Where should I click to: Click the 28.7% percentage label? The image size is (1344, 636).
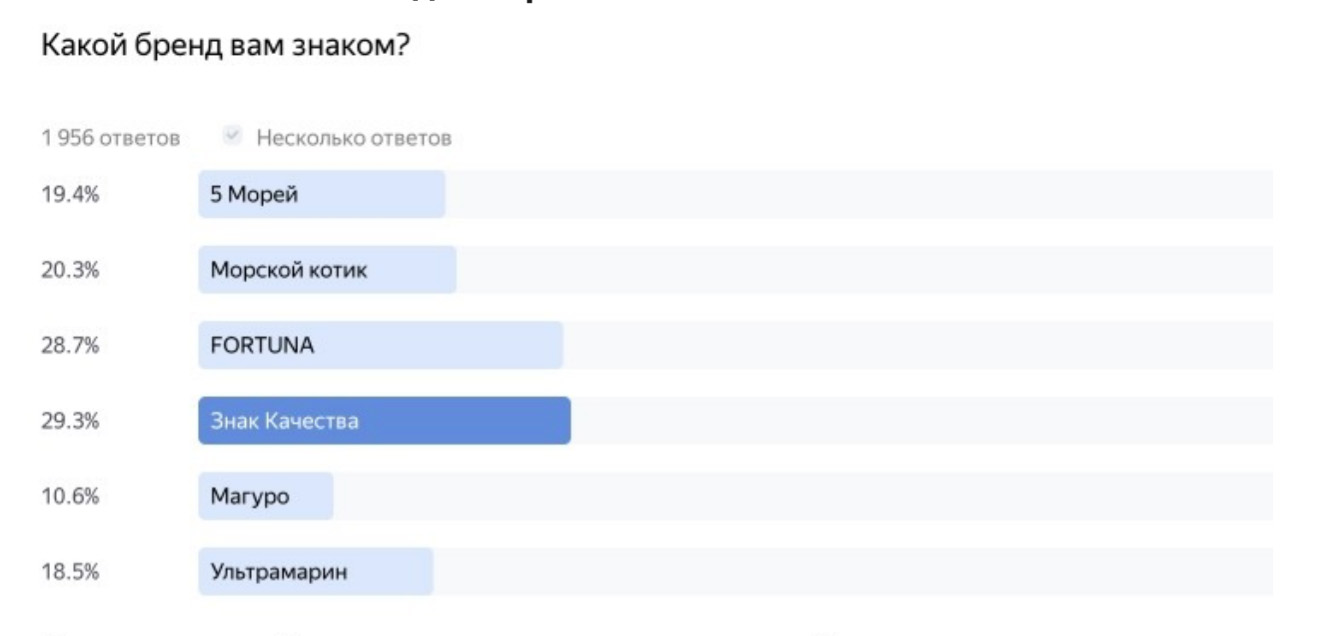[x=70, y=346]
